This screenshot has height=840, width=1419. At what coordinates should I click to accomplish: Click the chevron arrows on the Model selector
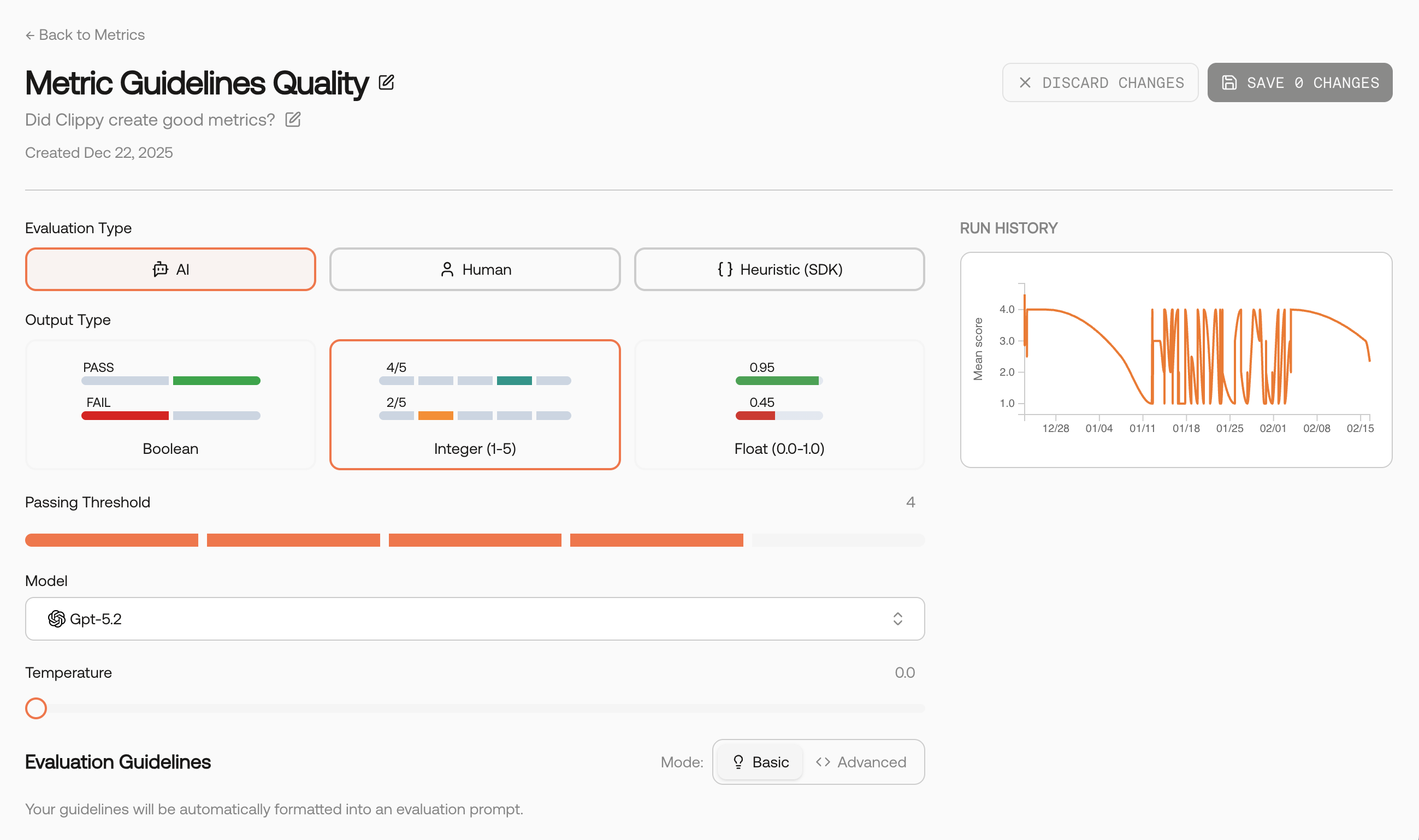898,619
